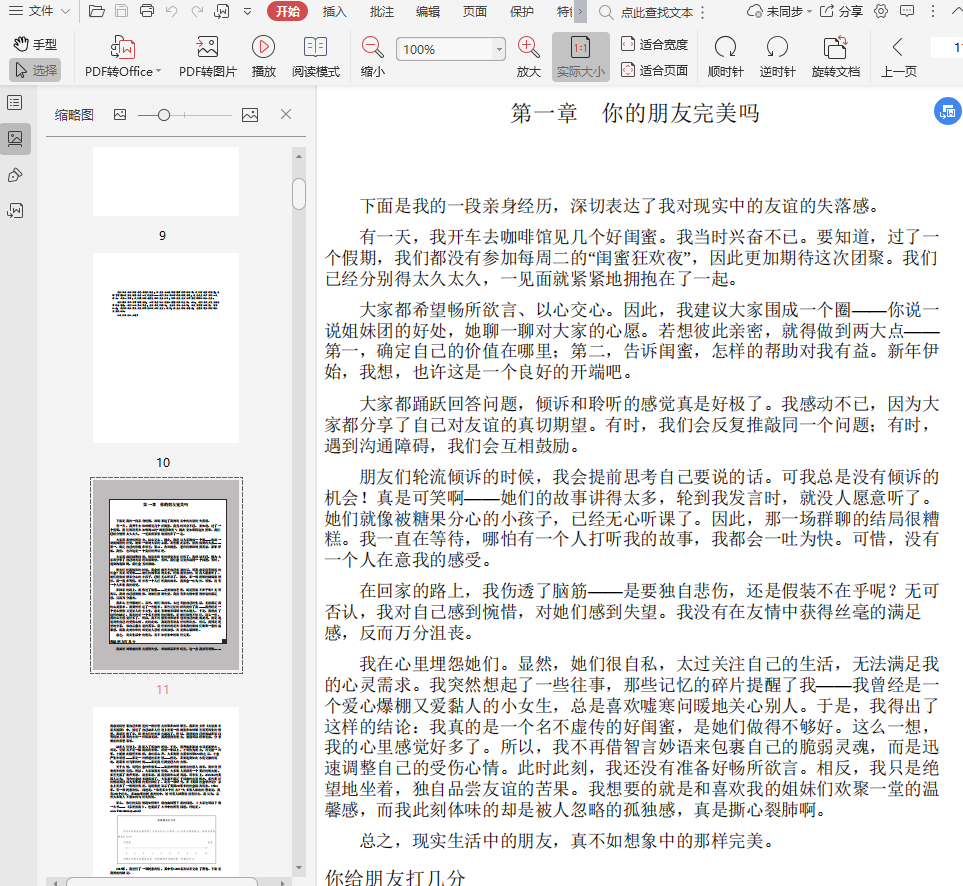
Task: Click the smaller thumbnail size icon
Action: tap(120, 114)
